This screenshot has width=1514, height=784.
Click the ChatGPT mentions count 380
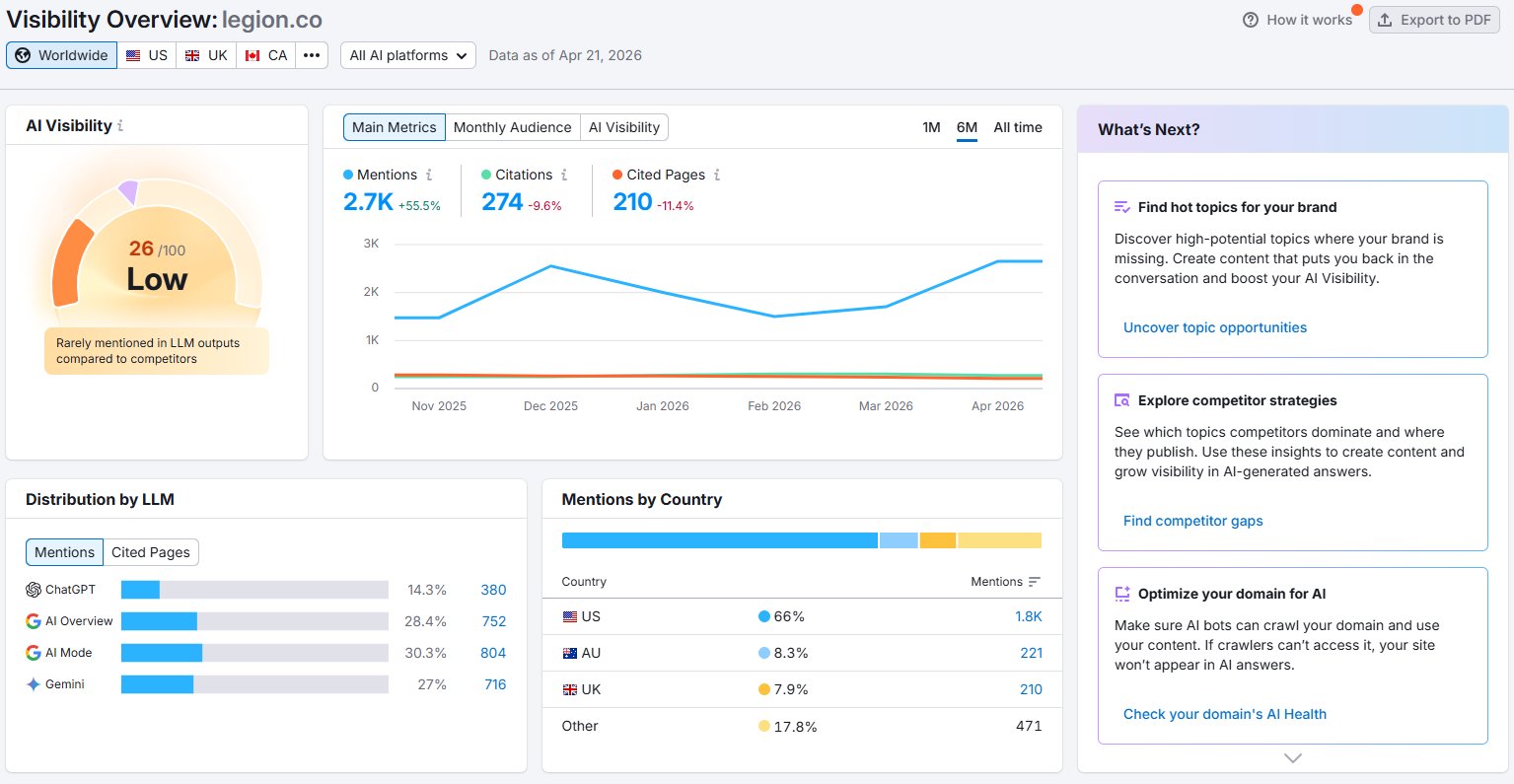click(x=493, y=590)
